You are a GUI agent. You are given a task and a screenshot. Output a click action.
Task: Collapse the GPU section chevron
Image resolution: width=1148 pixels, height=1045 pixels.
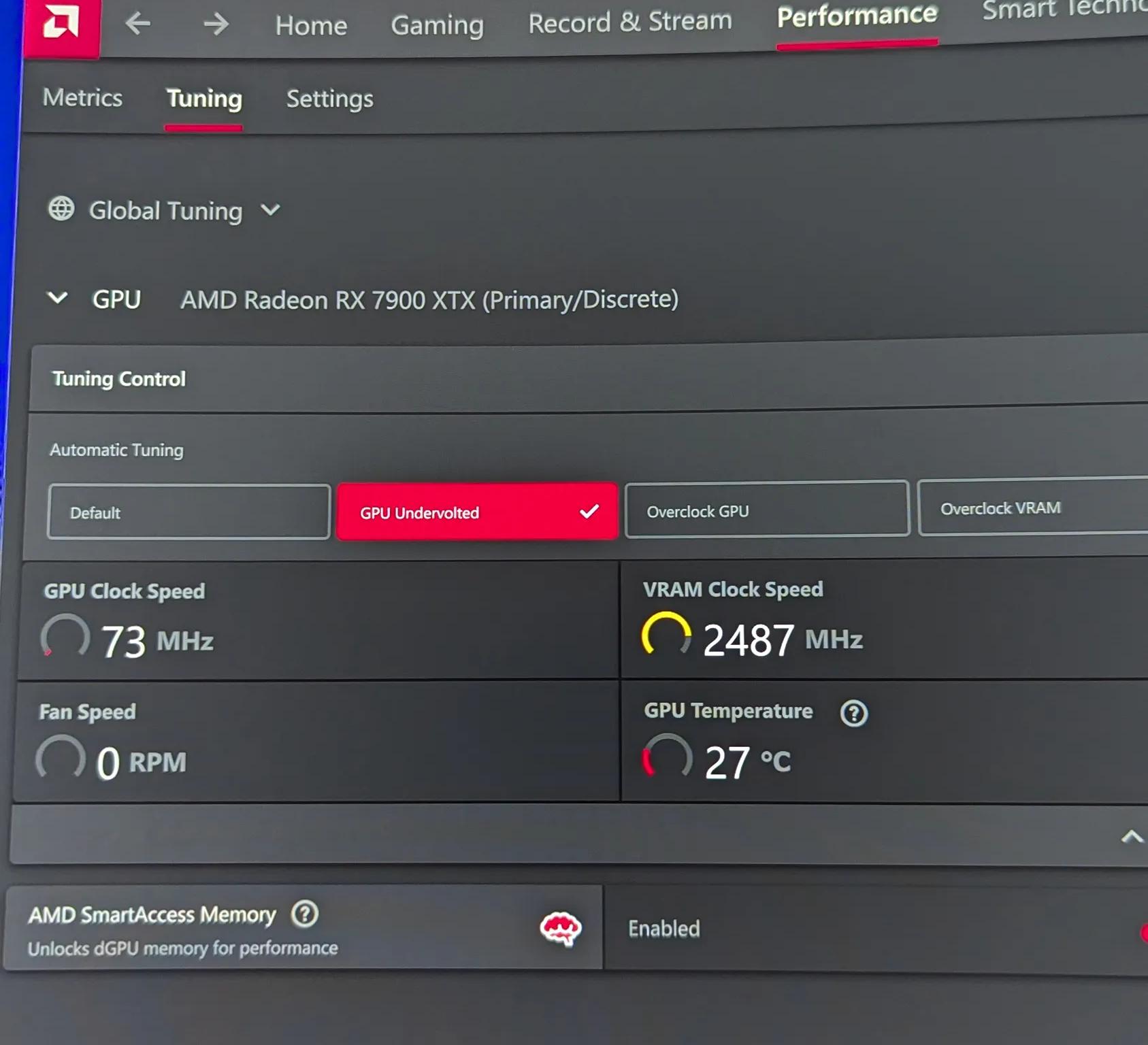coord(58,298)
